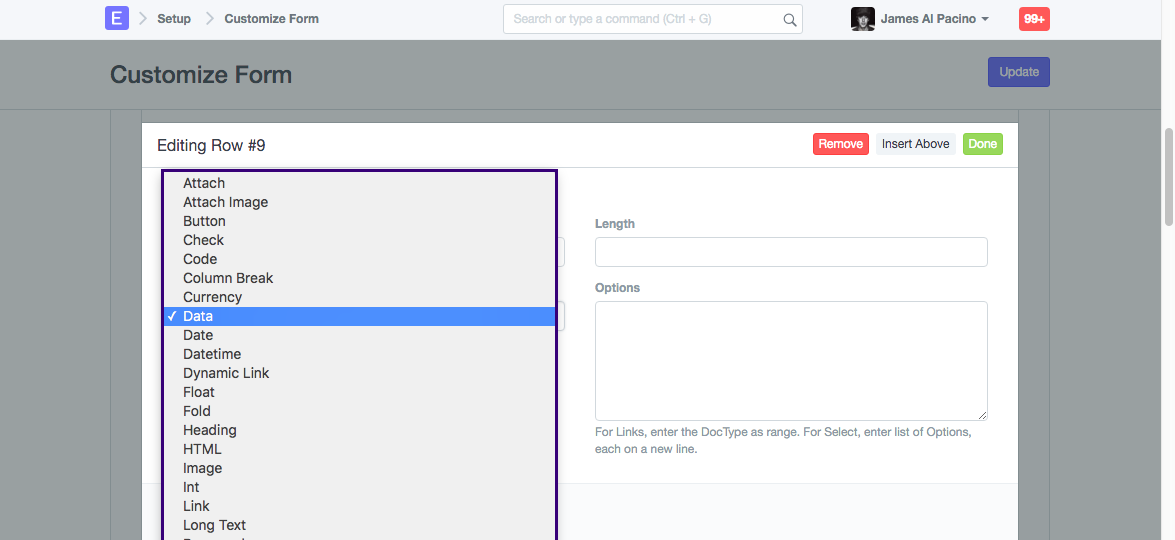Open the 99+ notifications badge
1175x540 pixels.
[x=1034, y=19]
